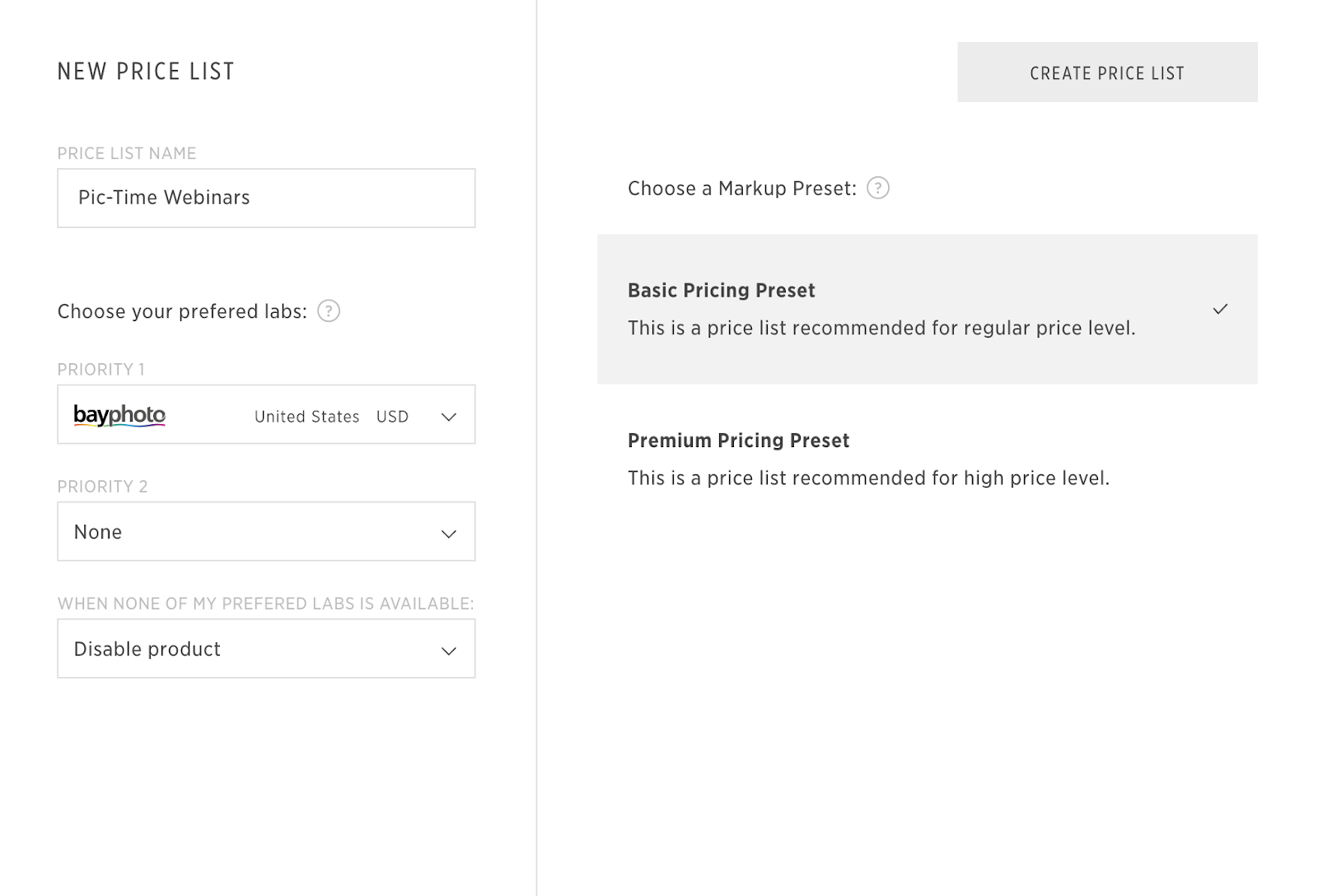Click the high price level description
The width and height of the screenshot is (1318, 896).
pos(868,478)
